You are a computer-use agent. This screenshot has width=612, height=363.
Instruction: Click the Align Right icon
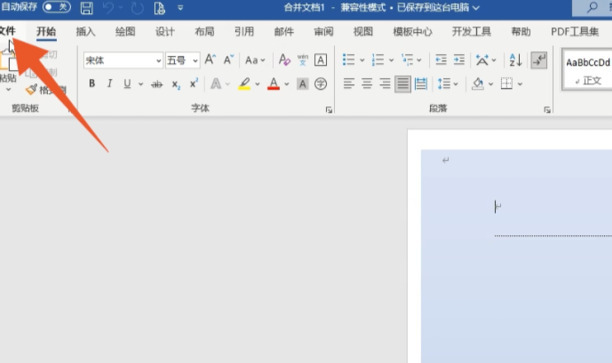[384, 84]
